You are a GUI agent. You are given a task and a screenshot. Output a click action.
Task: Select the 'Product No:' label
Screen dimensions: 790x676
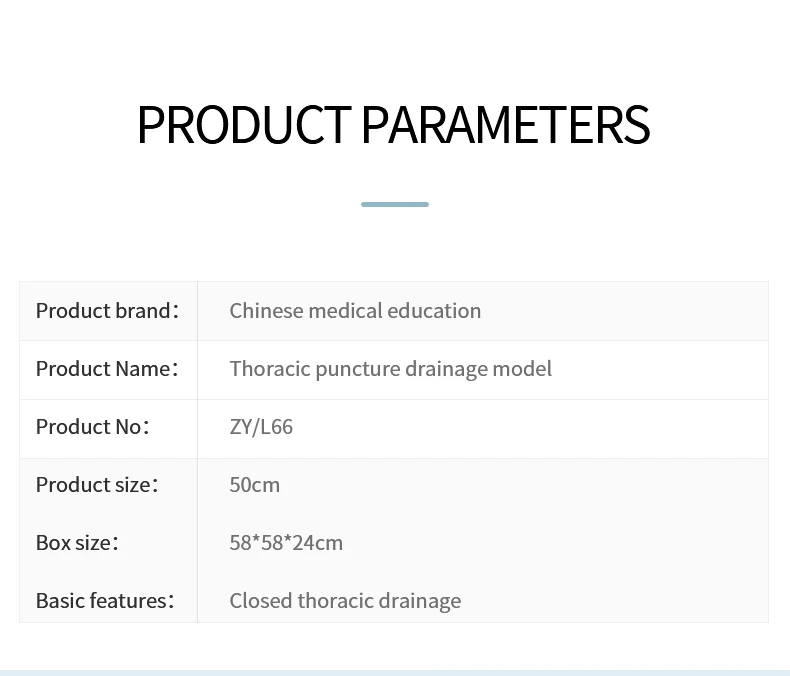(92, 427)
